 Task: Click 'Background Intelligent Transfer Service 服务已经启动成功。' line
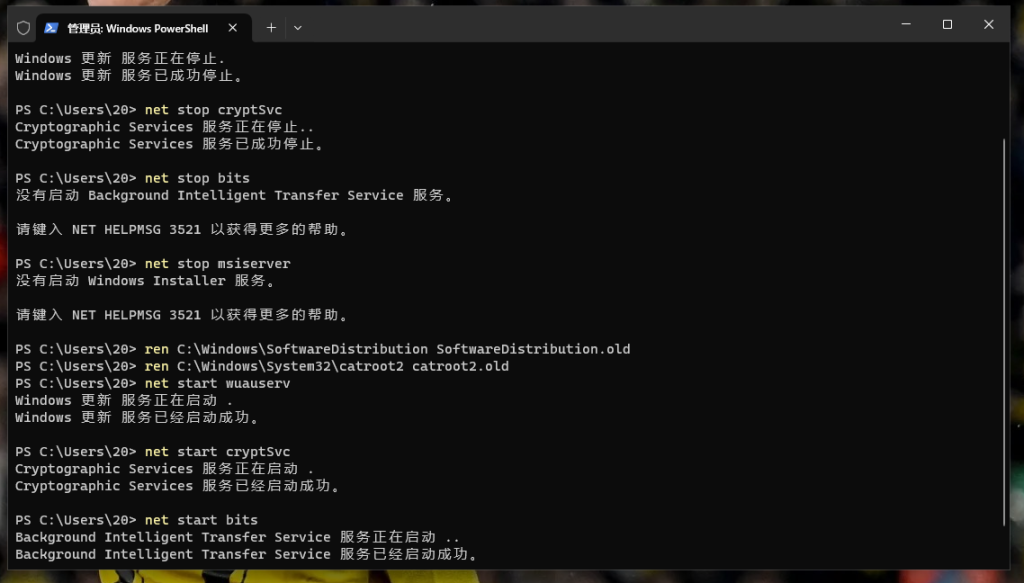click(247, 554)
